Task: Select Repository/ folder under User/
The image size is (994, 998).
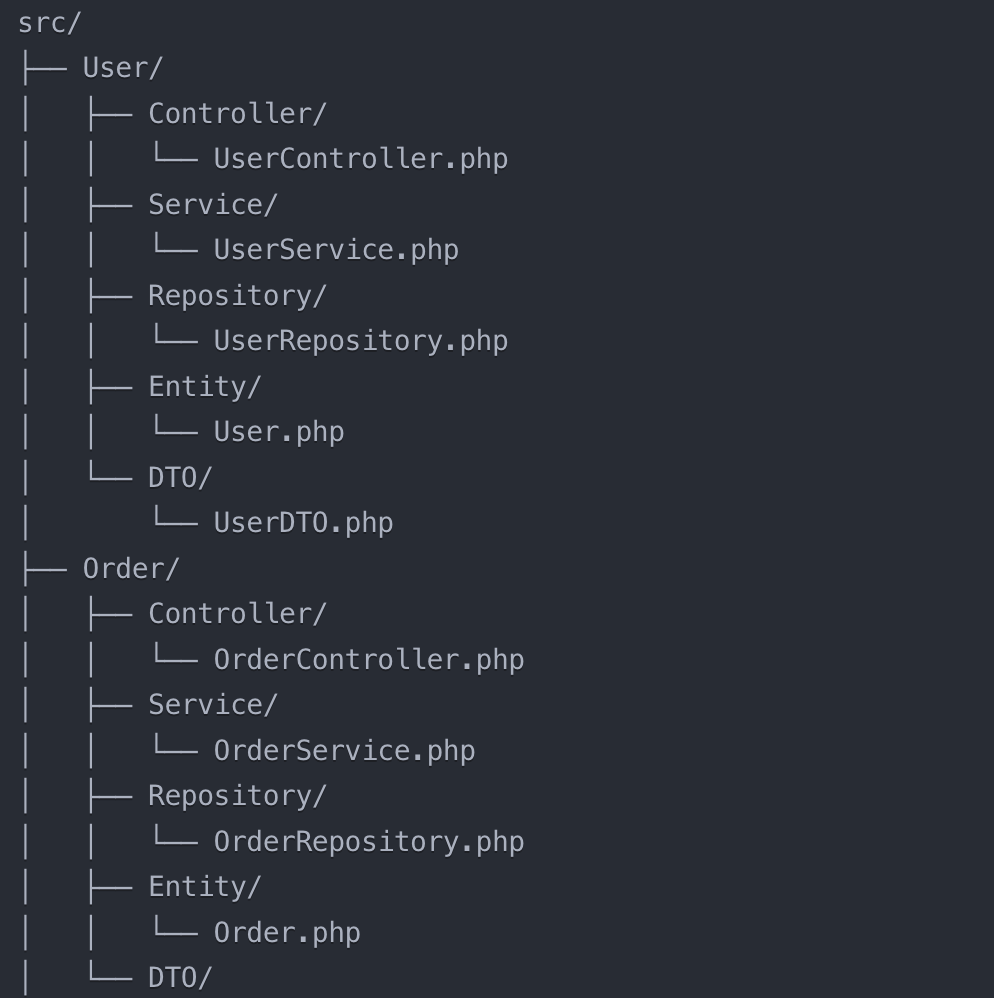Action: click(x=237, y=296)
